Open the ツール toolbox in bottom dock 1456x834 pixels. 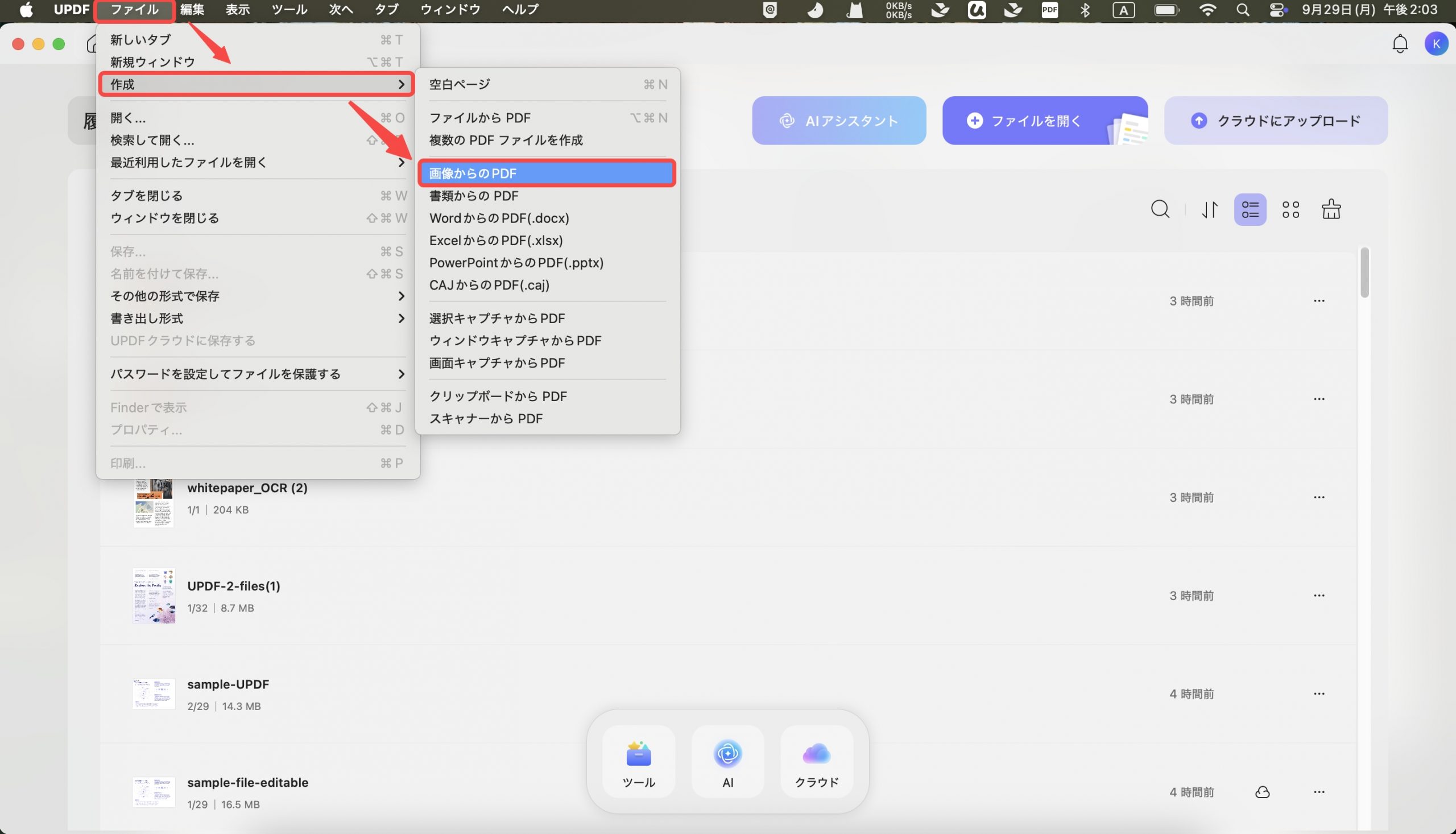coord(638,762)
